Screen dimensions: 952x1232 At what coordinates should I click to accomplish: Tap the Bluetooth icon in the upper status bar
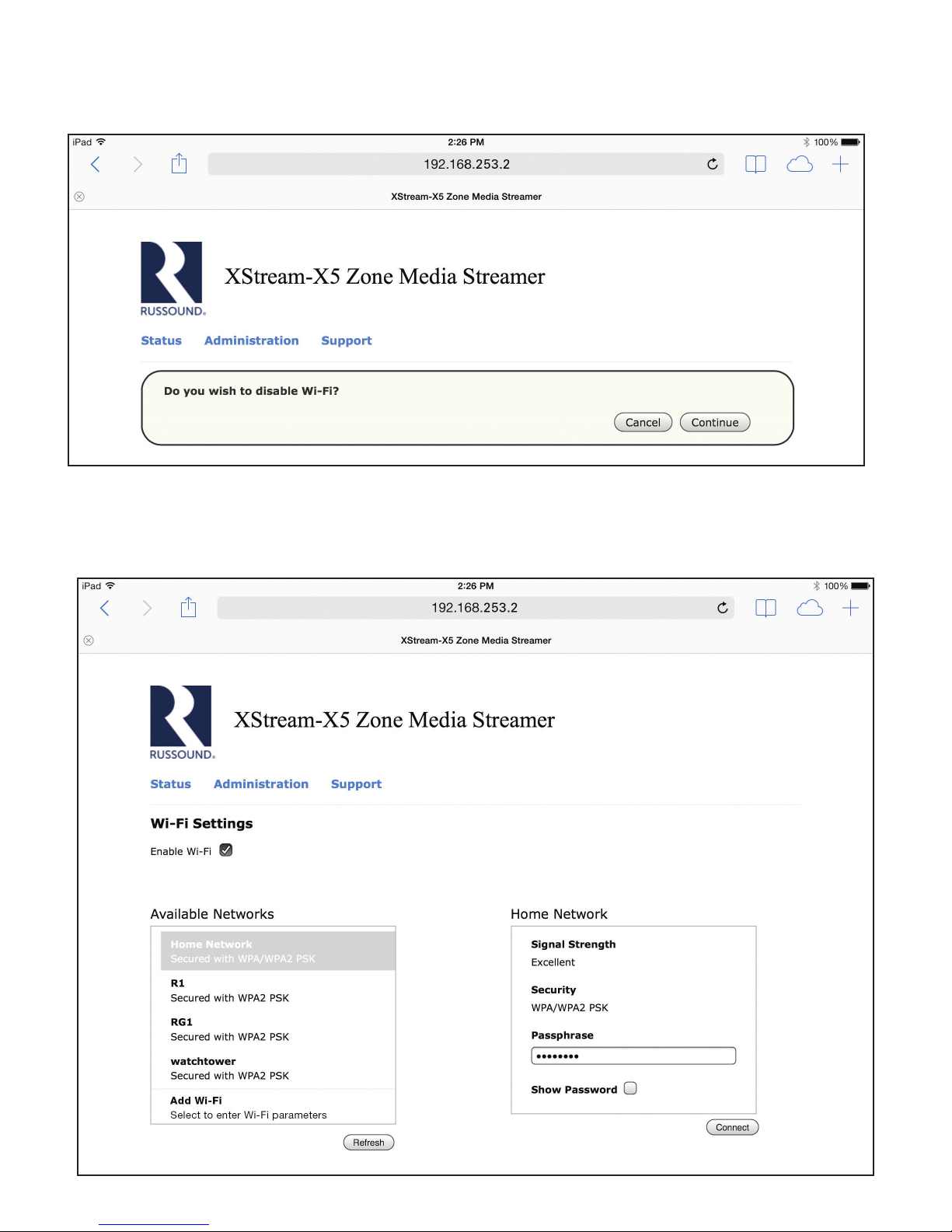click(x=806, y=142)
